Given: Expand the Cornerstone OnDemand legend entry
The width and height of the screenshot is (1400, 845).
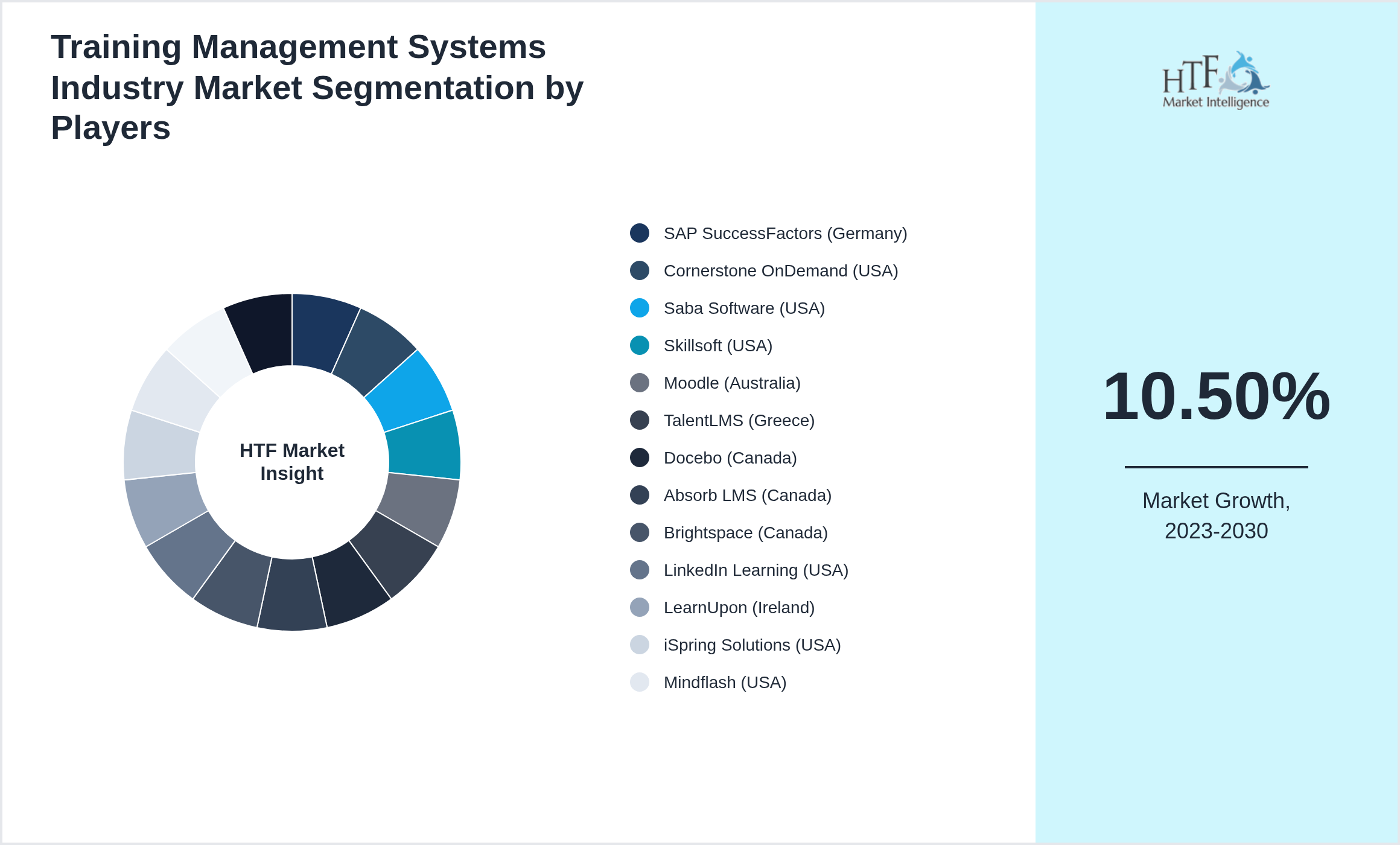Looking at the screenshot, I should click(781, 271).
